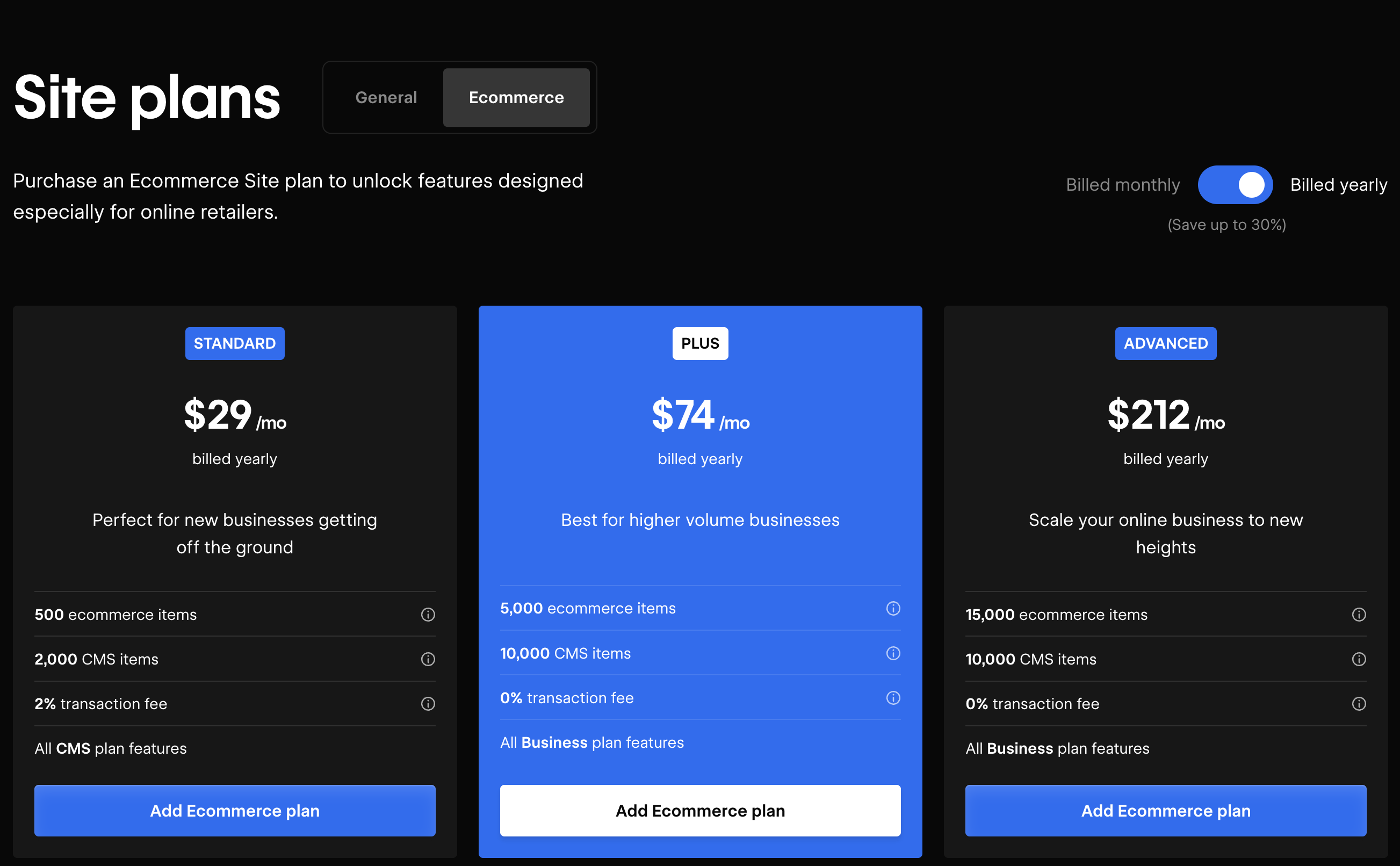Toggle the billing period switch

1235,184
